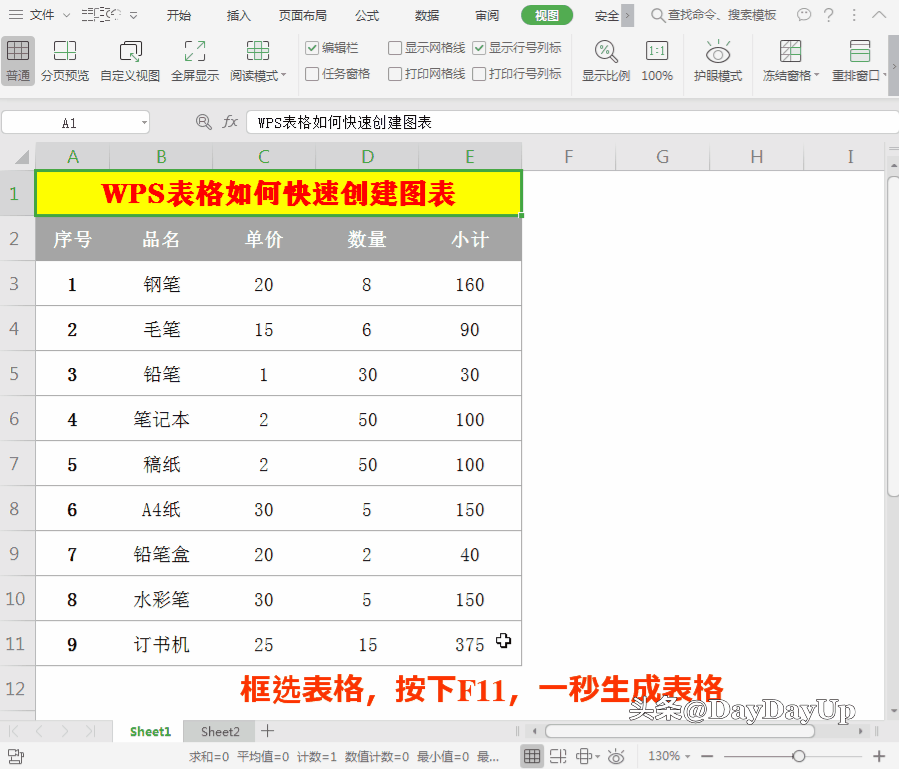This screenshot has height=769, width=899.
Task: Toggle Show Row/Column Headers (显示行号列标)
Action: click(x=479, y=48)
